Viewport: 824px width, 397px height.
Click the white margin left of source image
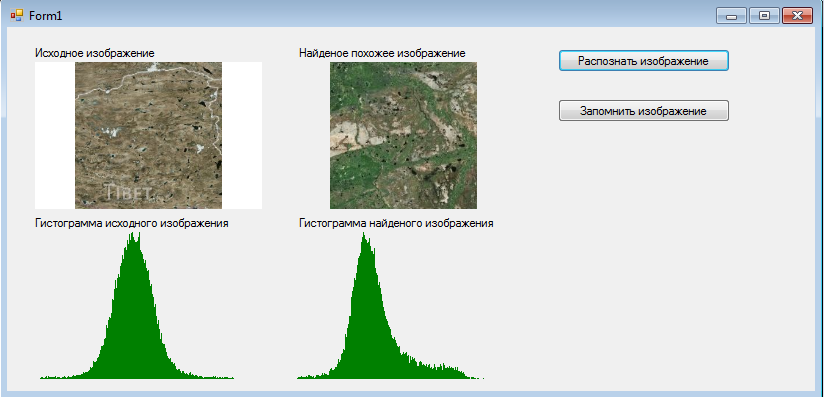tap(55, 135)
